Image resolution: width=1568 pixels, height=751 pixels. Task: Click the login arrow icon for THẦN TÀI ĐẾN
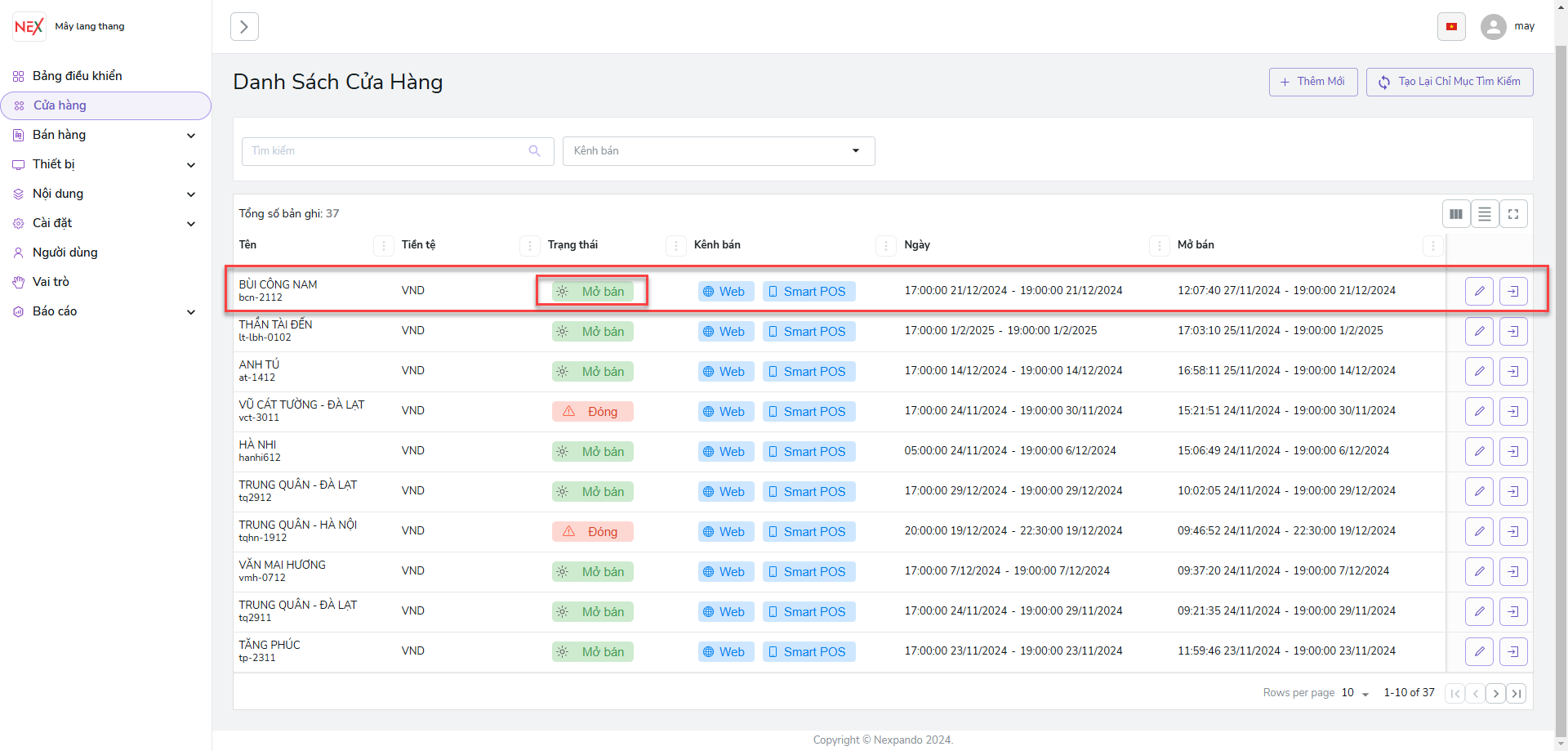(x=1513, y=331)
